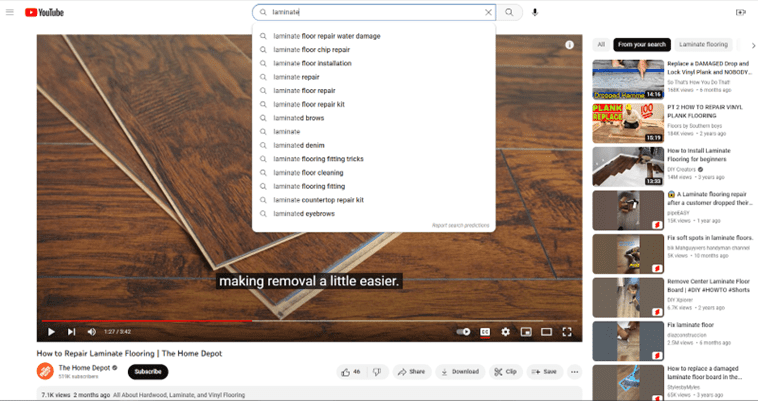
Task: Show video info cards icon
Action: click(x=569, y=44)
